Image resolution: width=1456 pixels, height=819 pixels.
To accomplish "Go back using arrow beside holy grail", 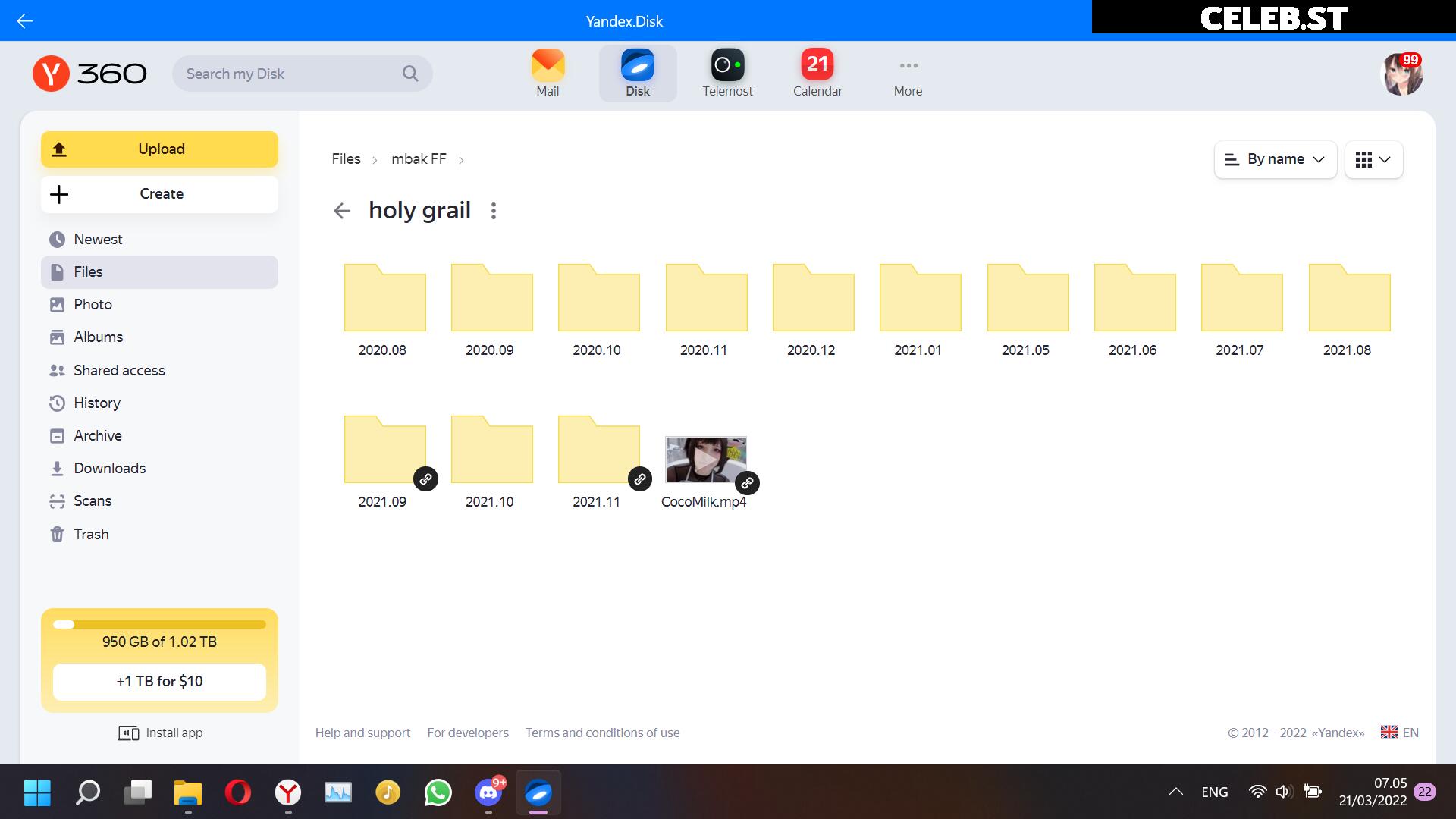I will [342, 211].
